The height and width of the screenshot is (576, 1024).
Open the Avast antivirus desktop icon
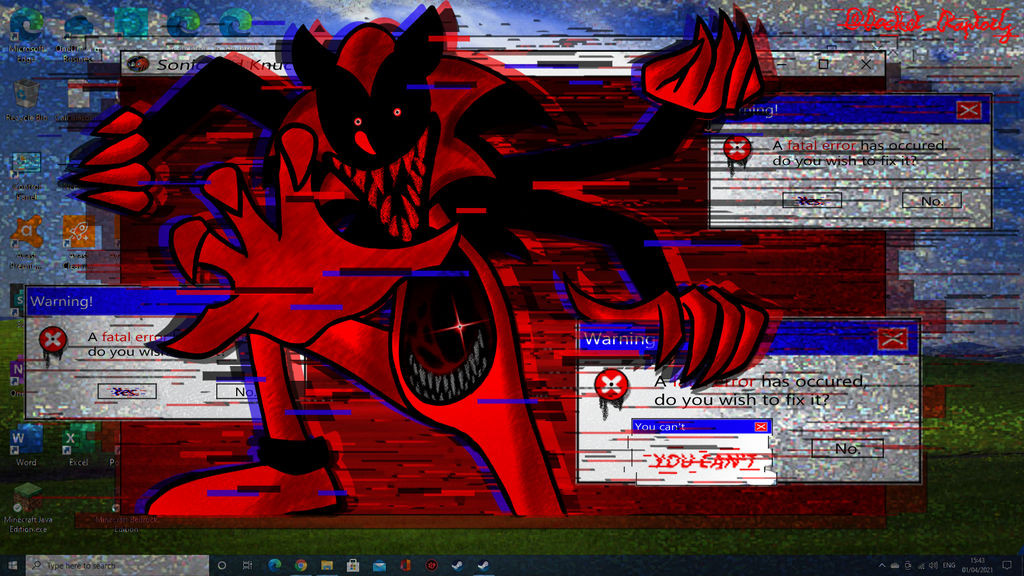[x=24, y=232]
